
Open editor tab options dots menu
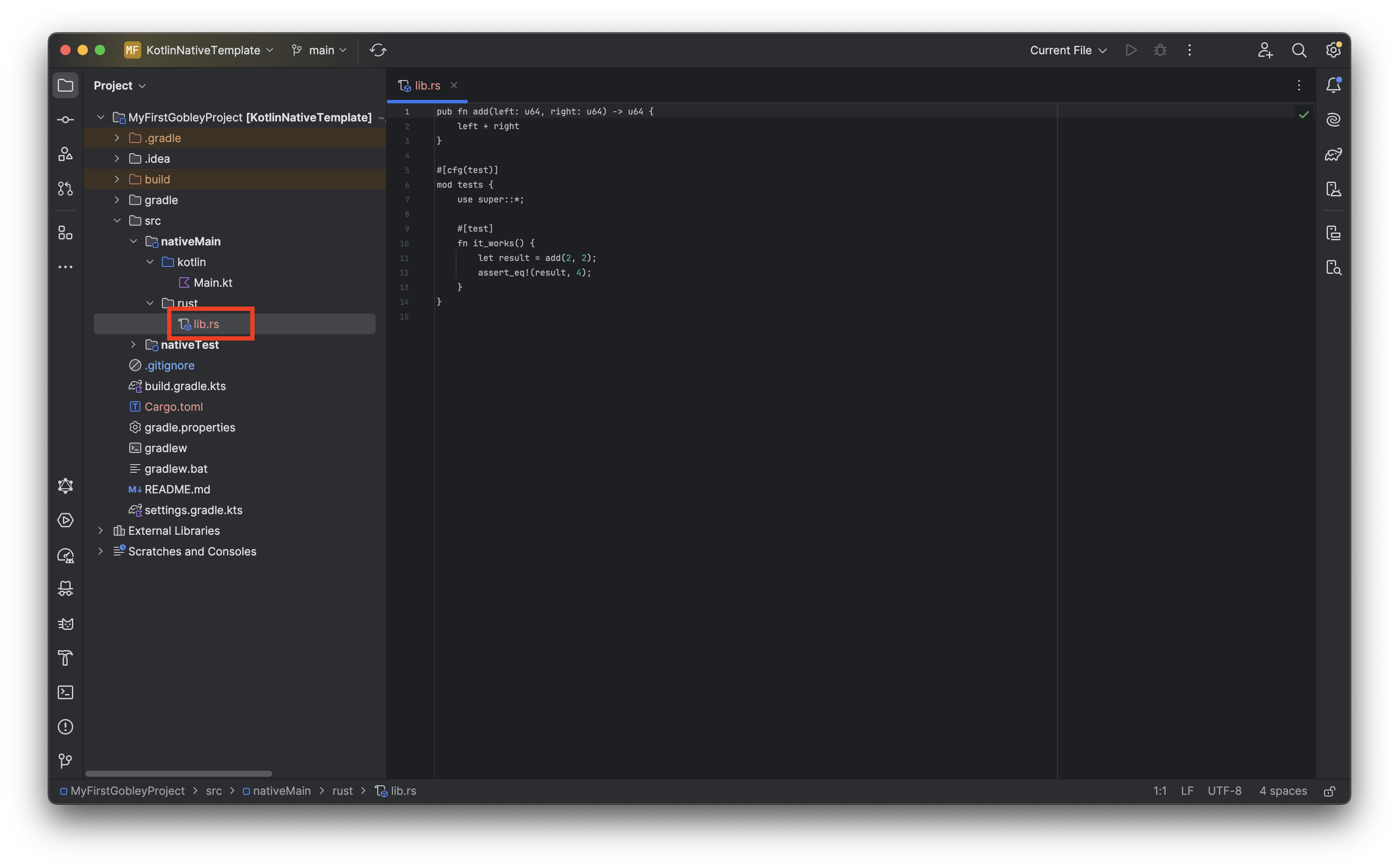(x=1299, y=86)
